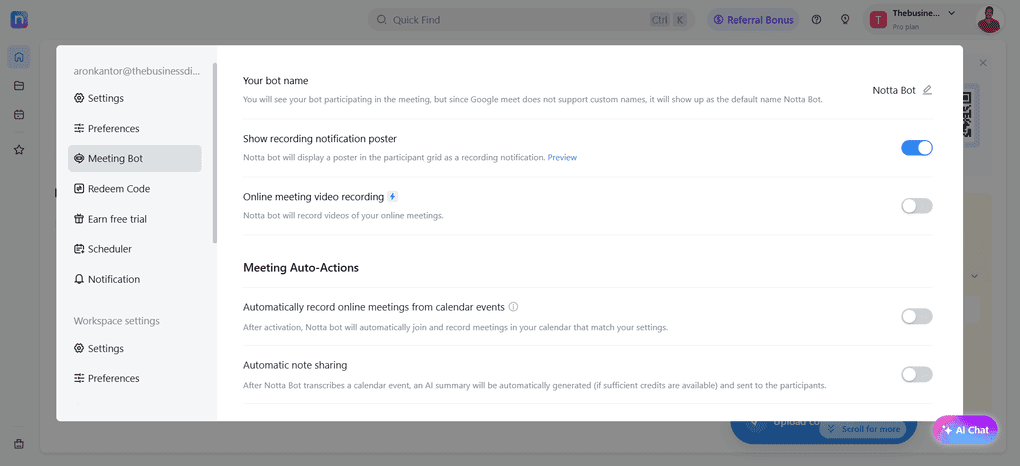
Task: Click the settings sidebar scrollbar
Action: (x=215, y=153)
